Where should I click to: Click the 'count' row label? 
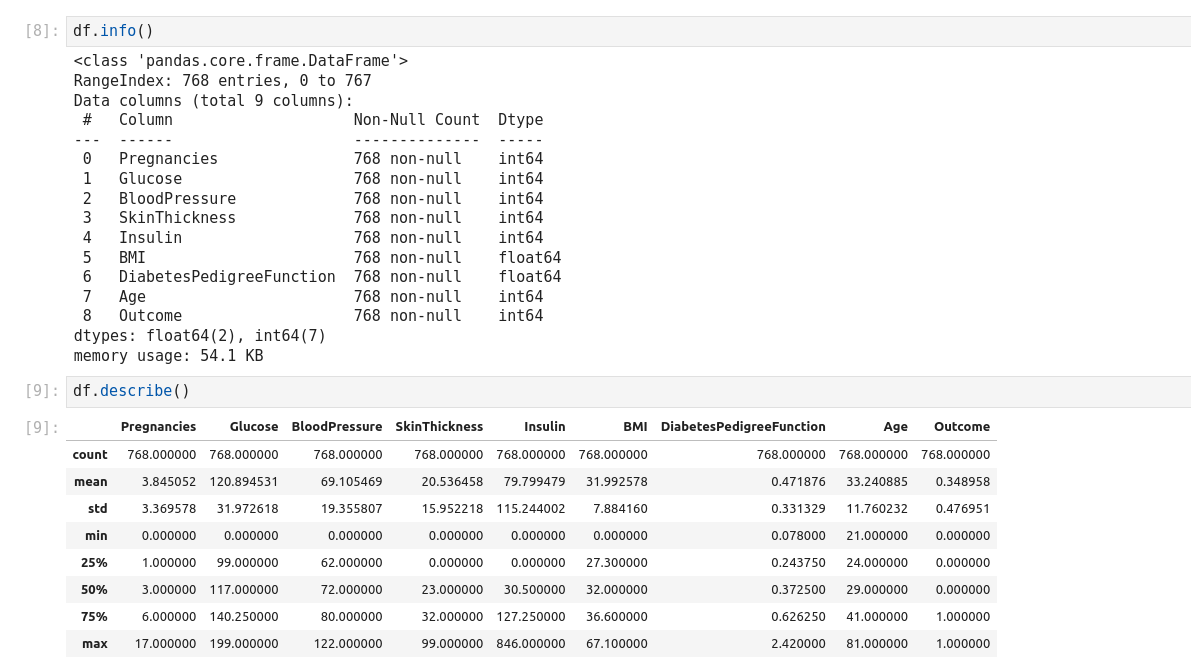click(x=90, y=455)
